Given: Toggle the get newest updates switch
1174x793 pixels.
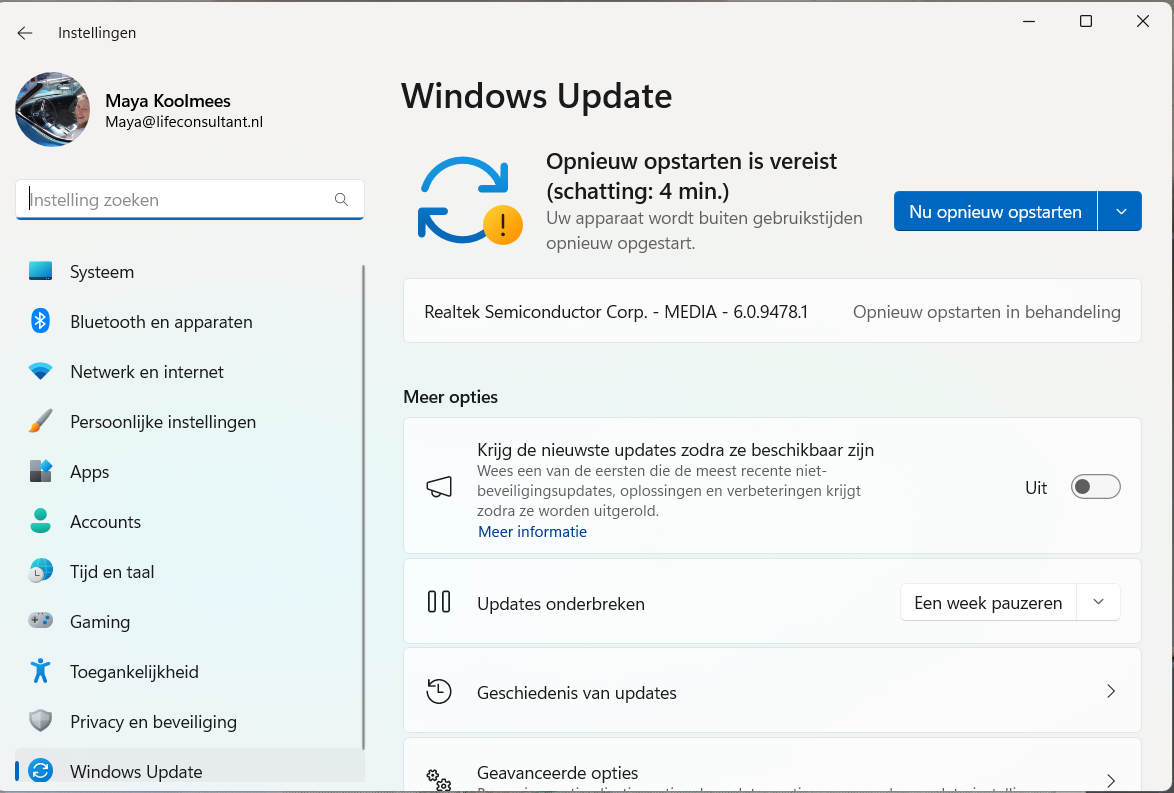Looking at the screenshot, I should (1095, 487).
